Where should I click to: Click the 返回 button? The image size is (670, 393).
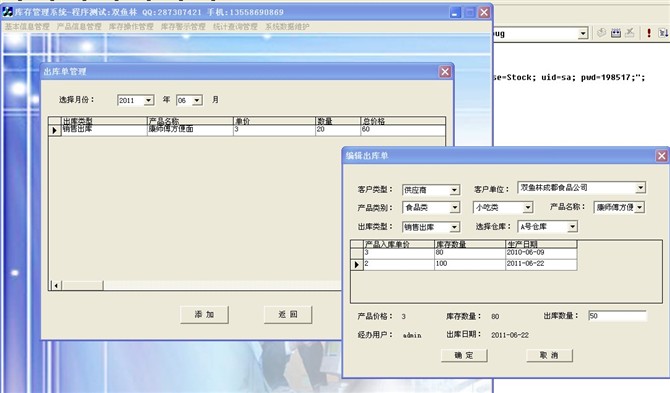coord(288,314)
